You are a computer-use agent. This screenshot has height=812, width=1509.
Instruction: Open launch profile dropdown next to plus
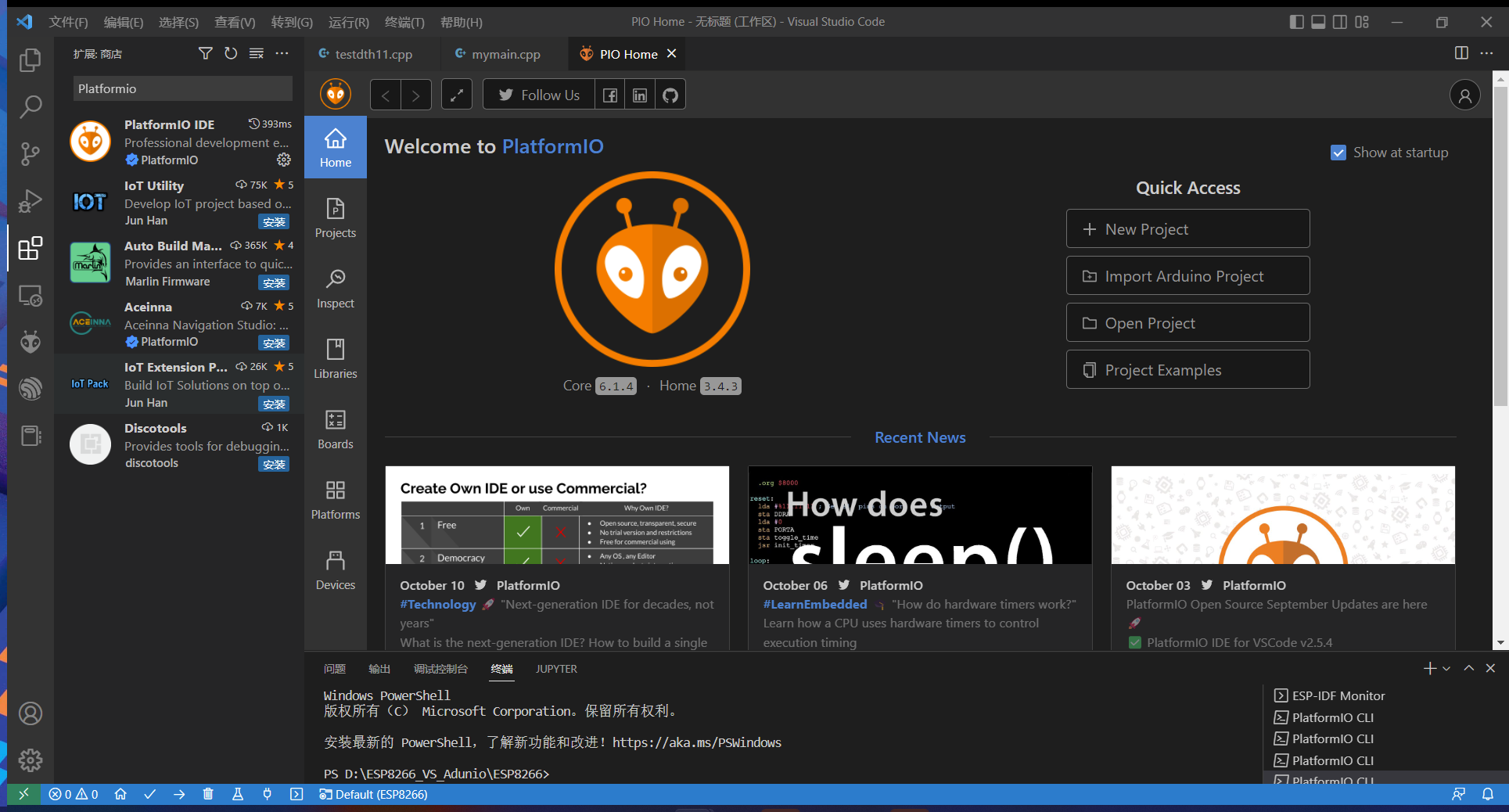pyautogui.click(x=1446, y=668)
